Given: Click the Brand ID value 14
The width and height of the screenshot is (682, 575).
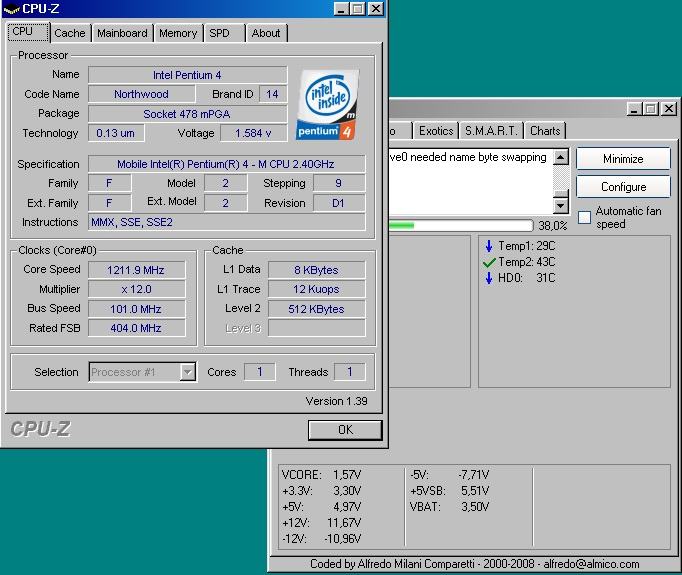Looking at the screenshot, I should tap(273, 94).
